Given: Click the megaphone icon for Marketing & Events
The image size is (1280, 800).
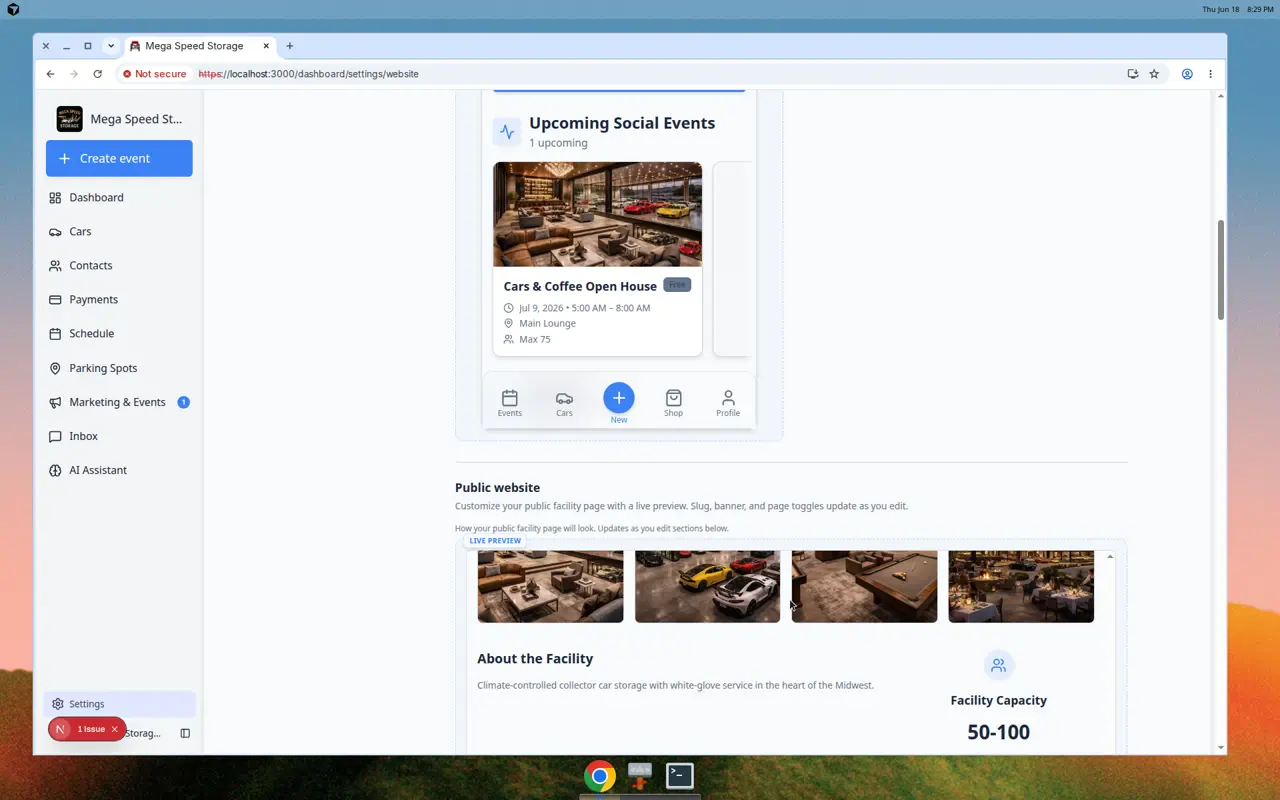Looking at the screenshot, I should 55,402.
